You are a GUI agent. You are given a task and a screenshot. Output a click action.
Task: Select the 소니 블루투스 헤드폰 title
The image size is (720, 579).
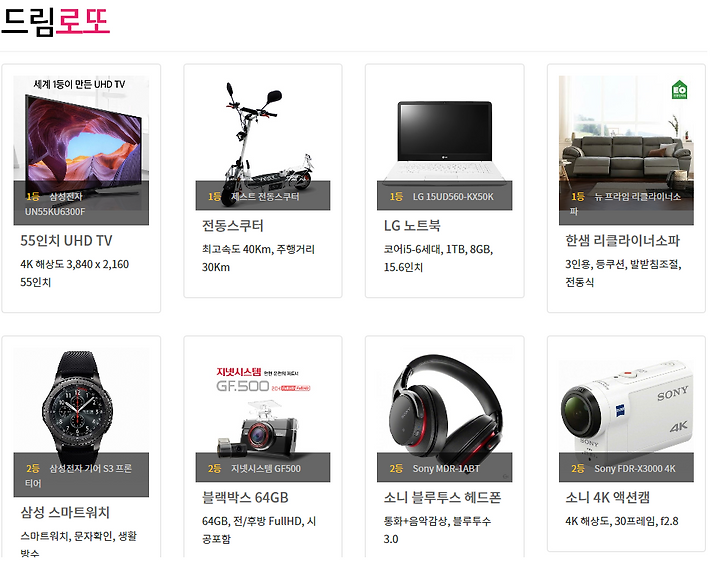point(442,498)
